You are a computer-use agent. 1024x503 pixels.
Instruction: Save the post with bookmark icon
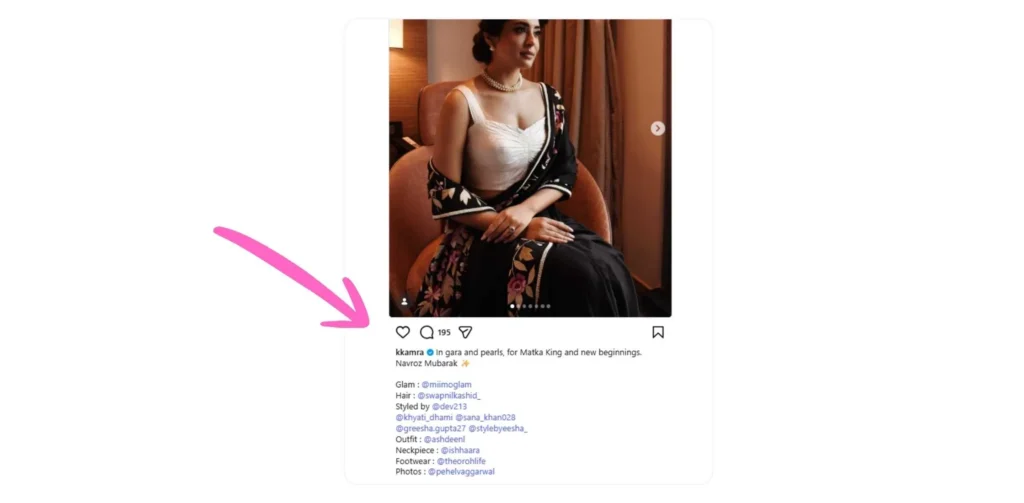point(658,333)
